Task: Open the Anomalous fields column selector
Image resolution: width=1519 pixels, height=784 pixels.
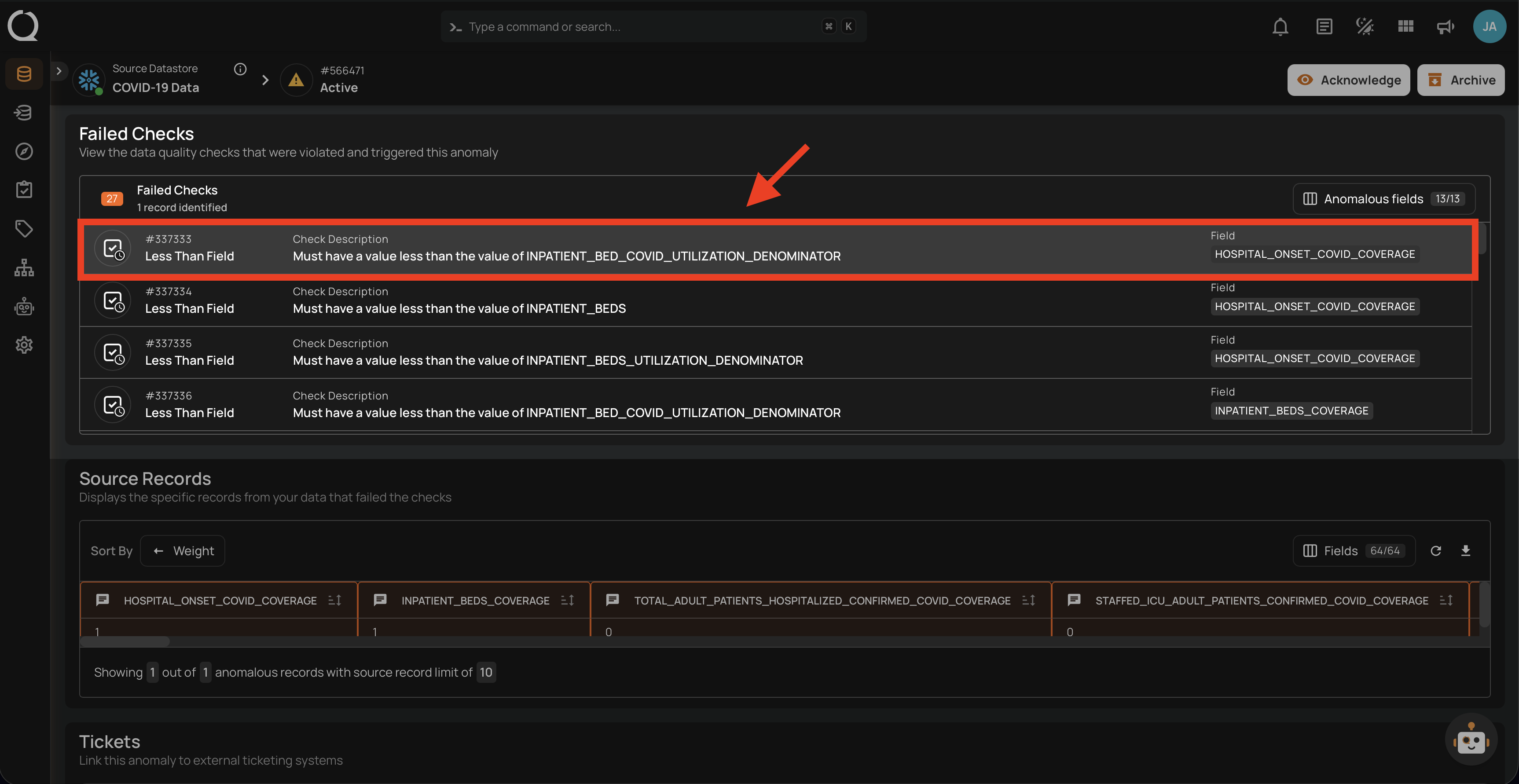Action: click(x=1383, y=199)
